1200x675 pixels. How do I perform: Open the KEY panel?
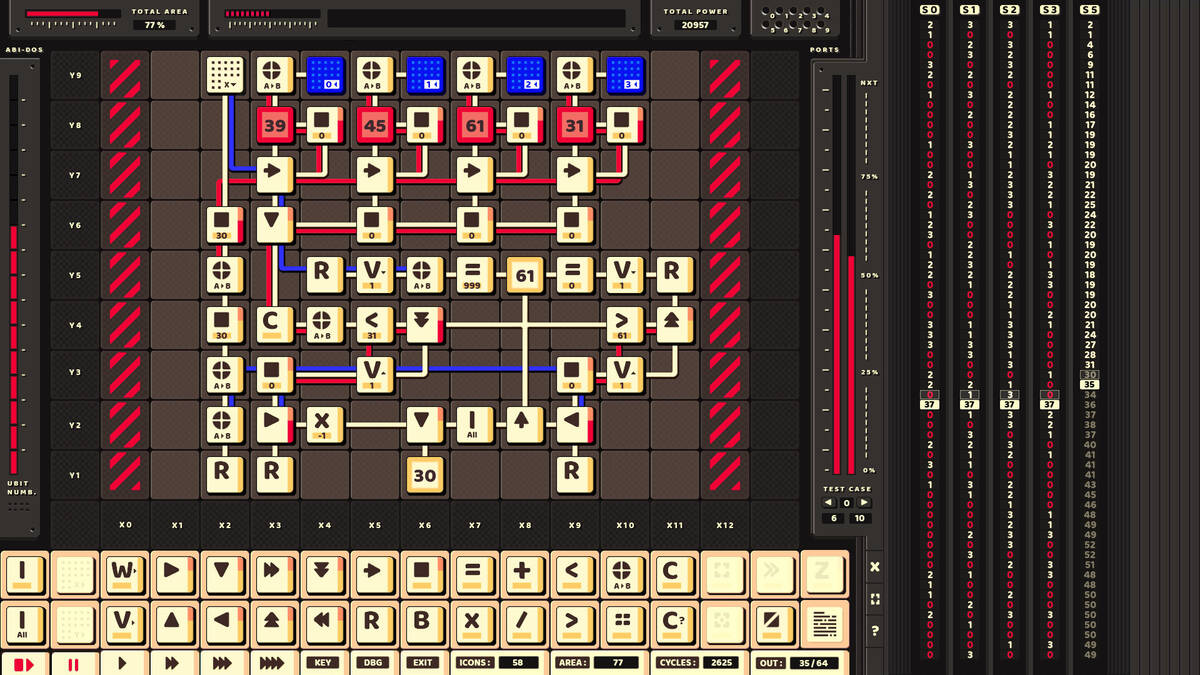point(323,663)
